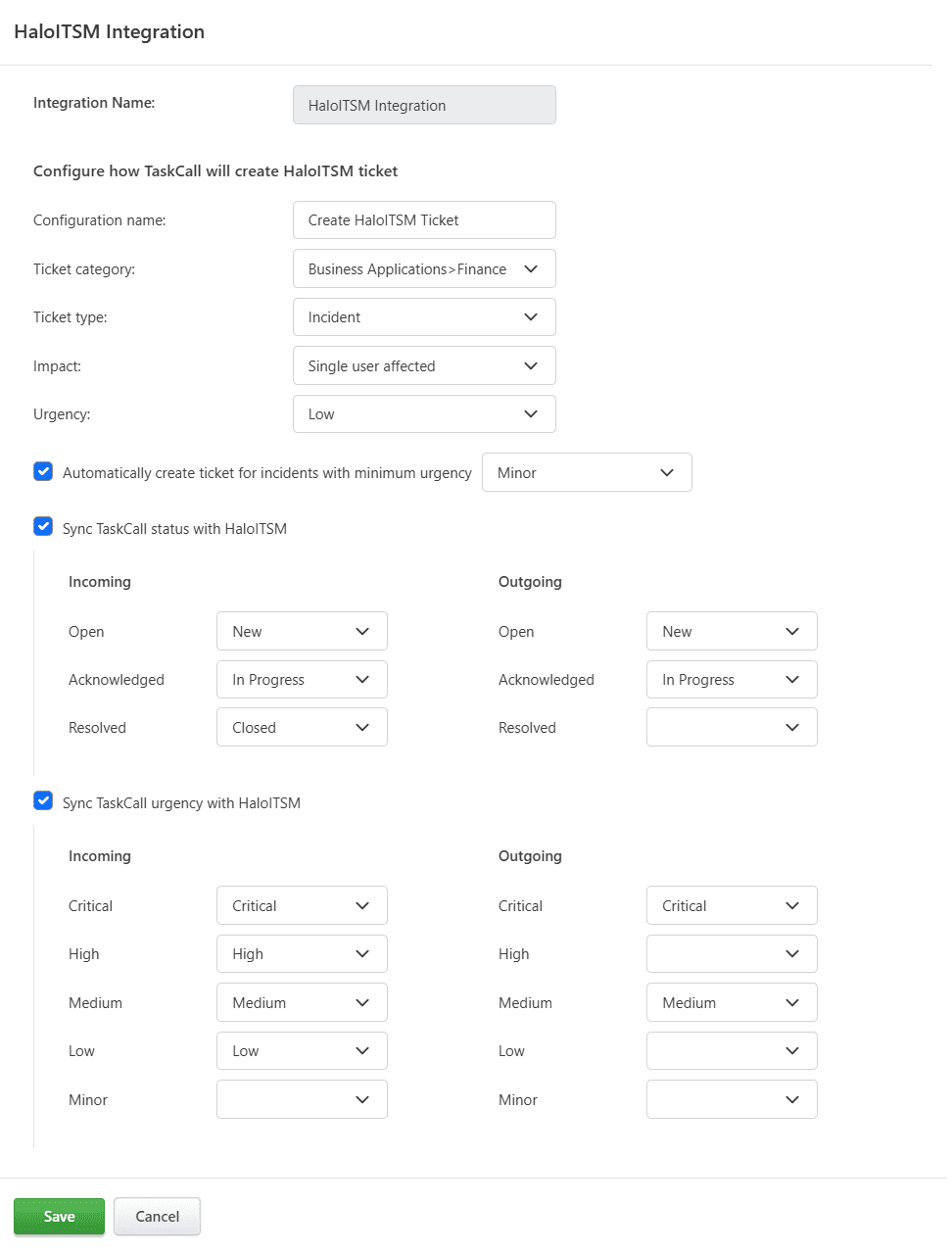
Task: Cancel the integration configuration
Action: click(x=157, y=1216)
